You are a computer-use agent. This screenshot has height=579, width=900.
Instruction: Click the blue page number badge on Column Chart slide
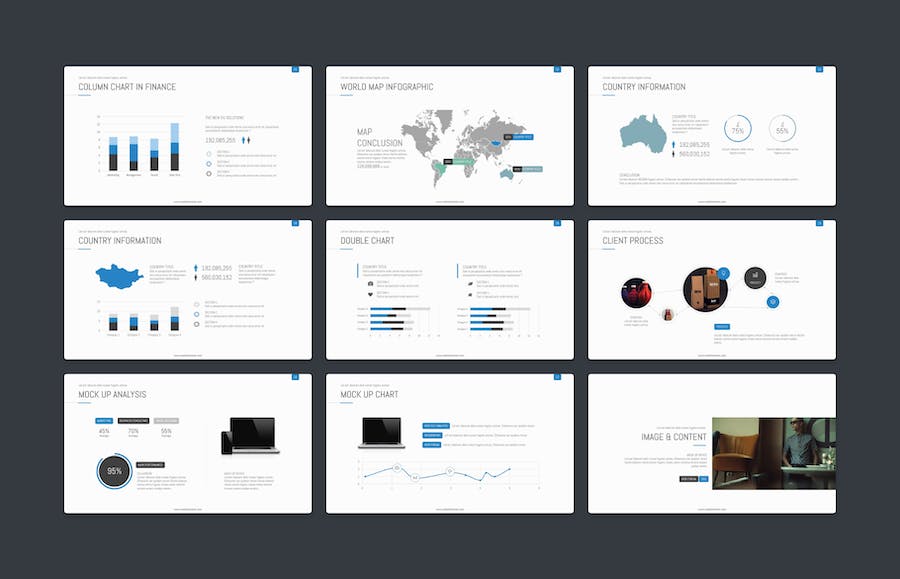point(295,69)
